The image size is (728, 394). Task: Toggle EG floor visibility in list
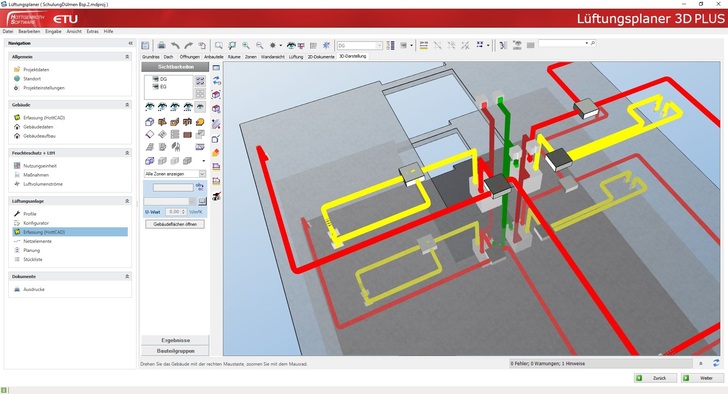point(156,87)
